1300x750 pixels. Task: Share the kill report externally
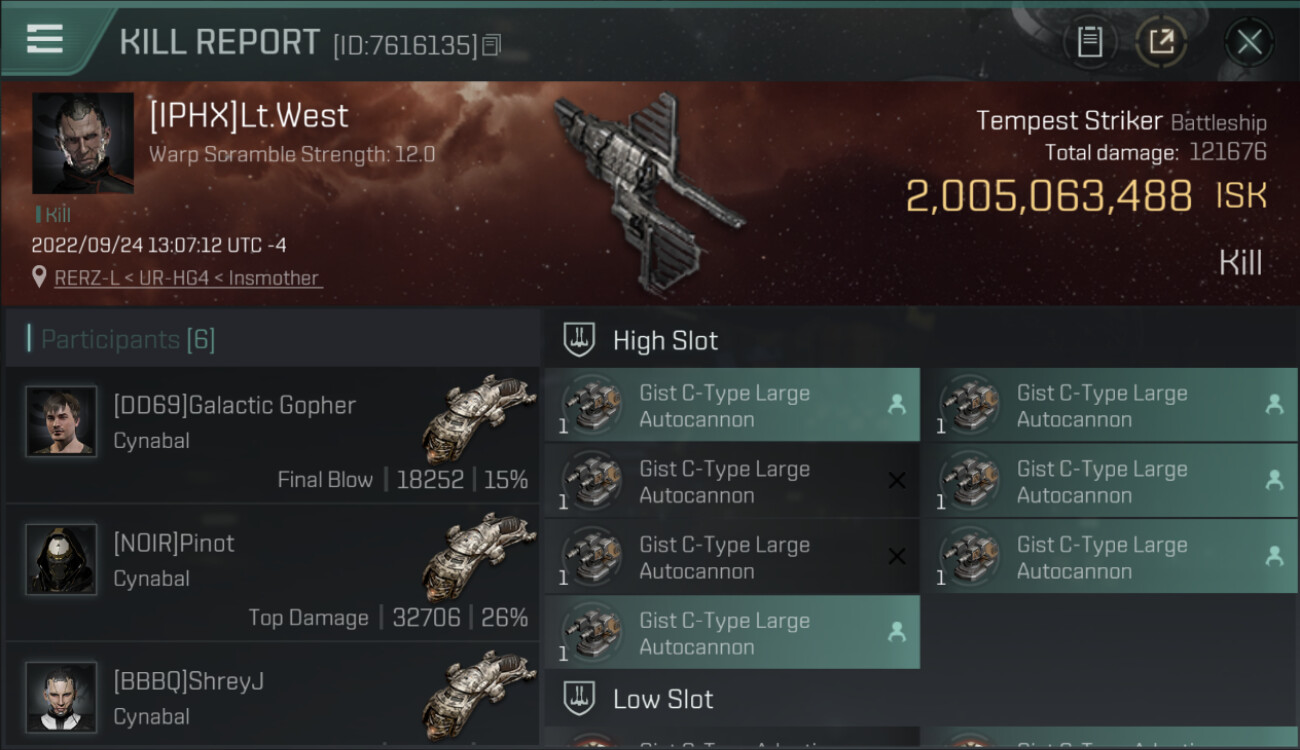[x=1161, y=42]
